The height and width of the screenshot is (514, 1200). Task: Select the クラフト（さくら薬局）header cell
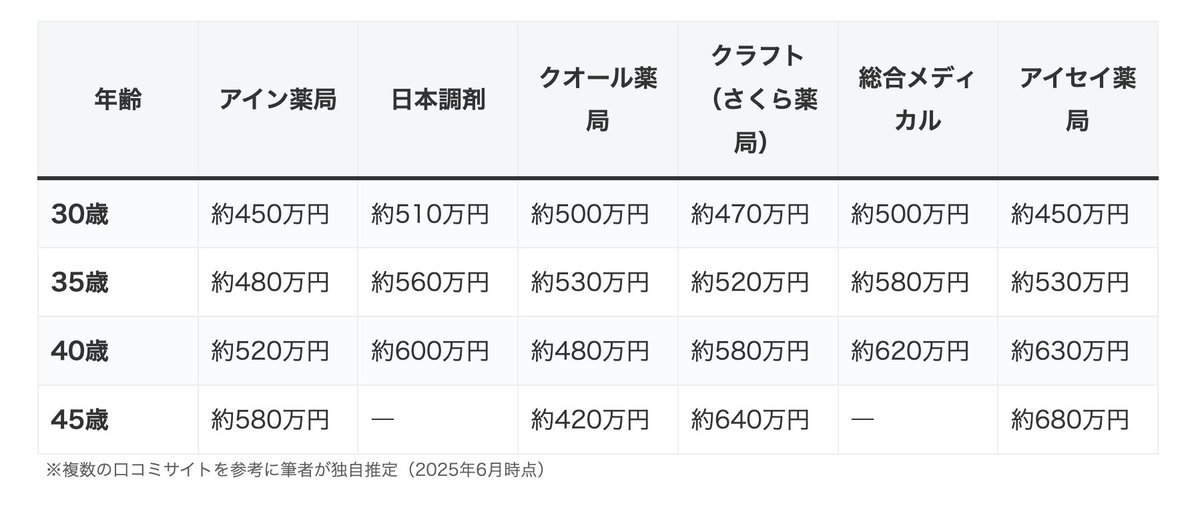click(757, 100)
